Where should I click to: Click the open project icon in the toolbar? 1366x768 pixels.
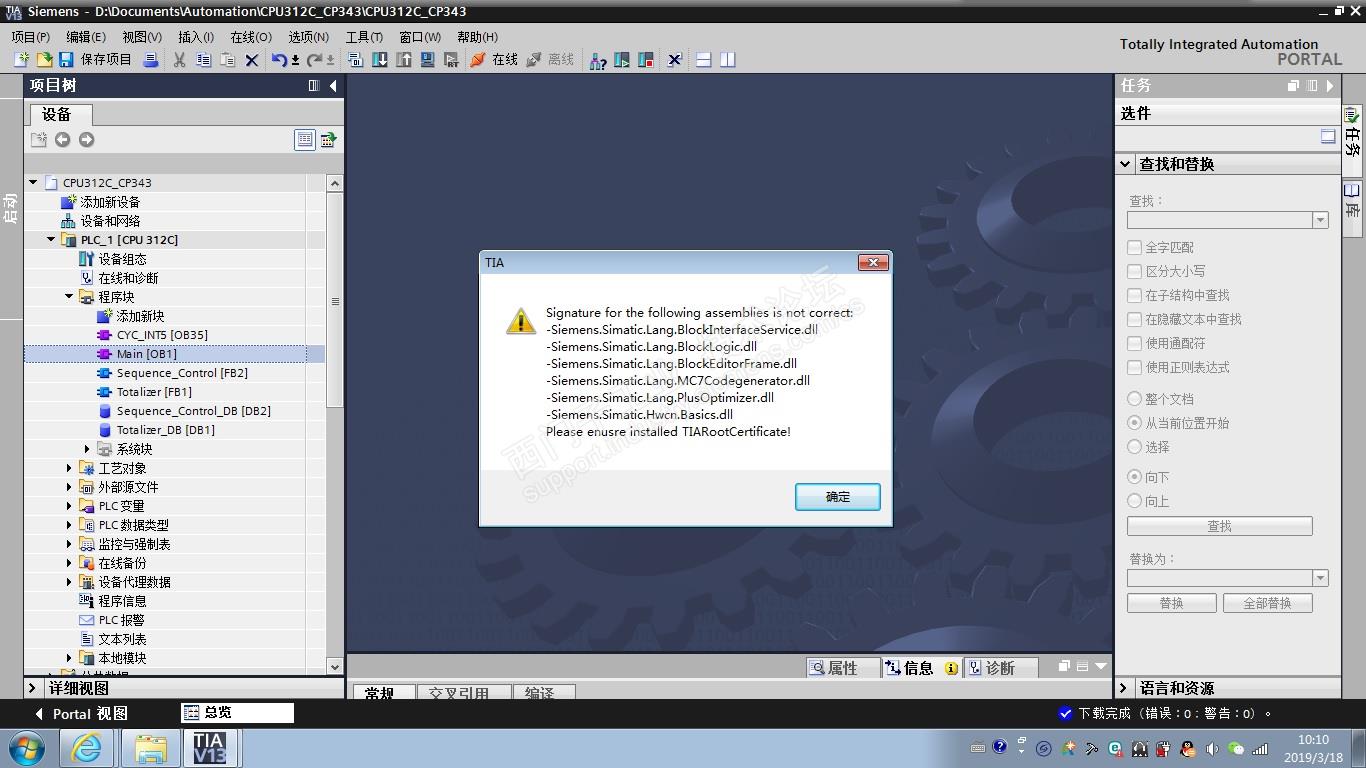tap(44, 60)
